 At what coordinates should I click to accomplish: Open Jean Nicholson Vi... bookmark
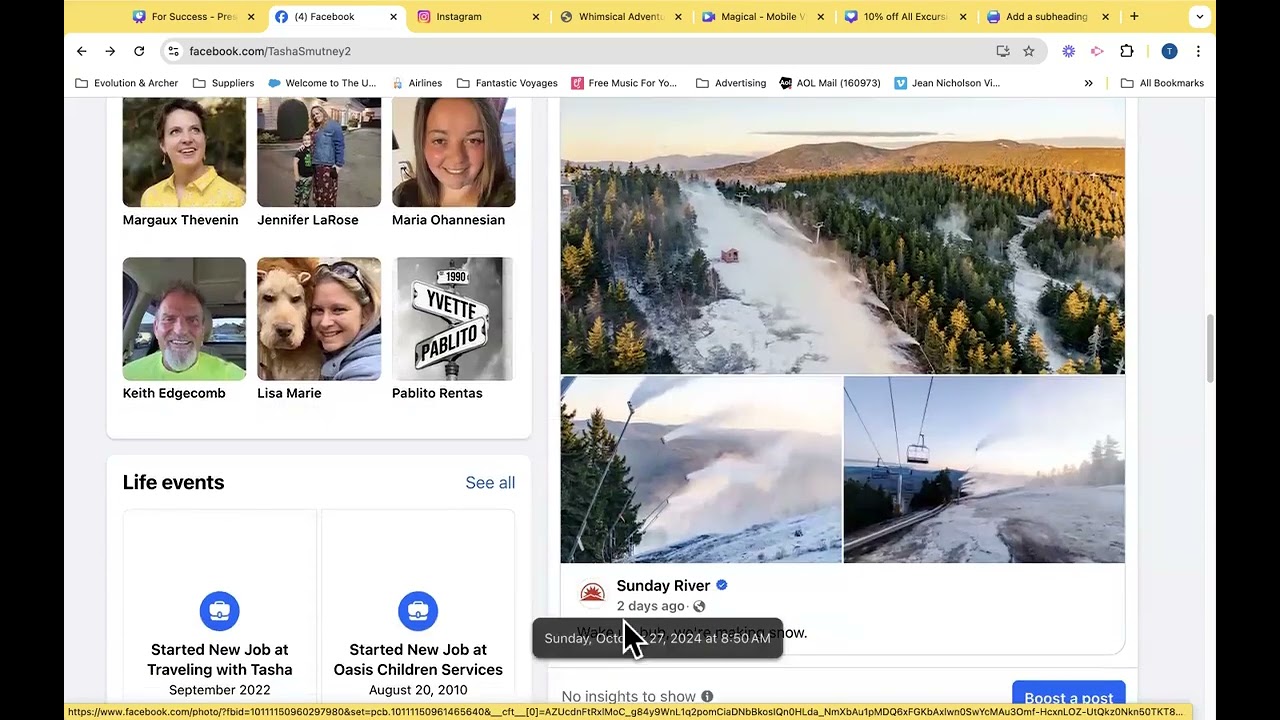coord(947,83)
